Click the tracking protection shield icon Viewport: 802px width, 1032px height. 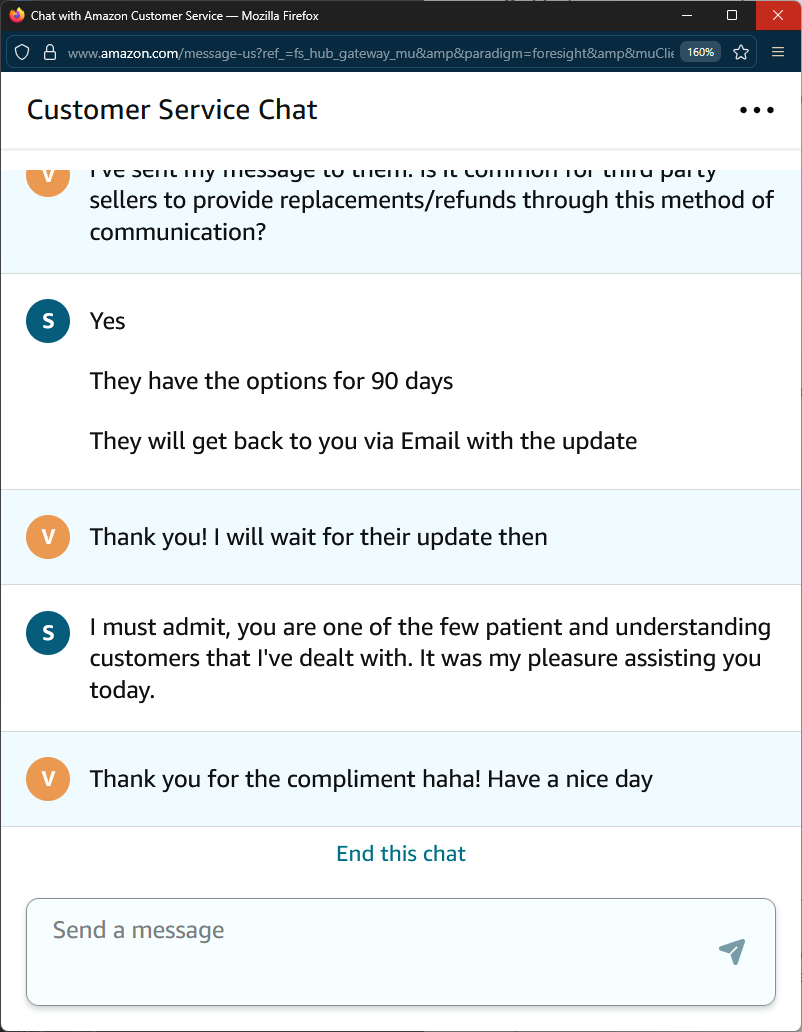(x=22, y=52)
